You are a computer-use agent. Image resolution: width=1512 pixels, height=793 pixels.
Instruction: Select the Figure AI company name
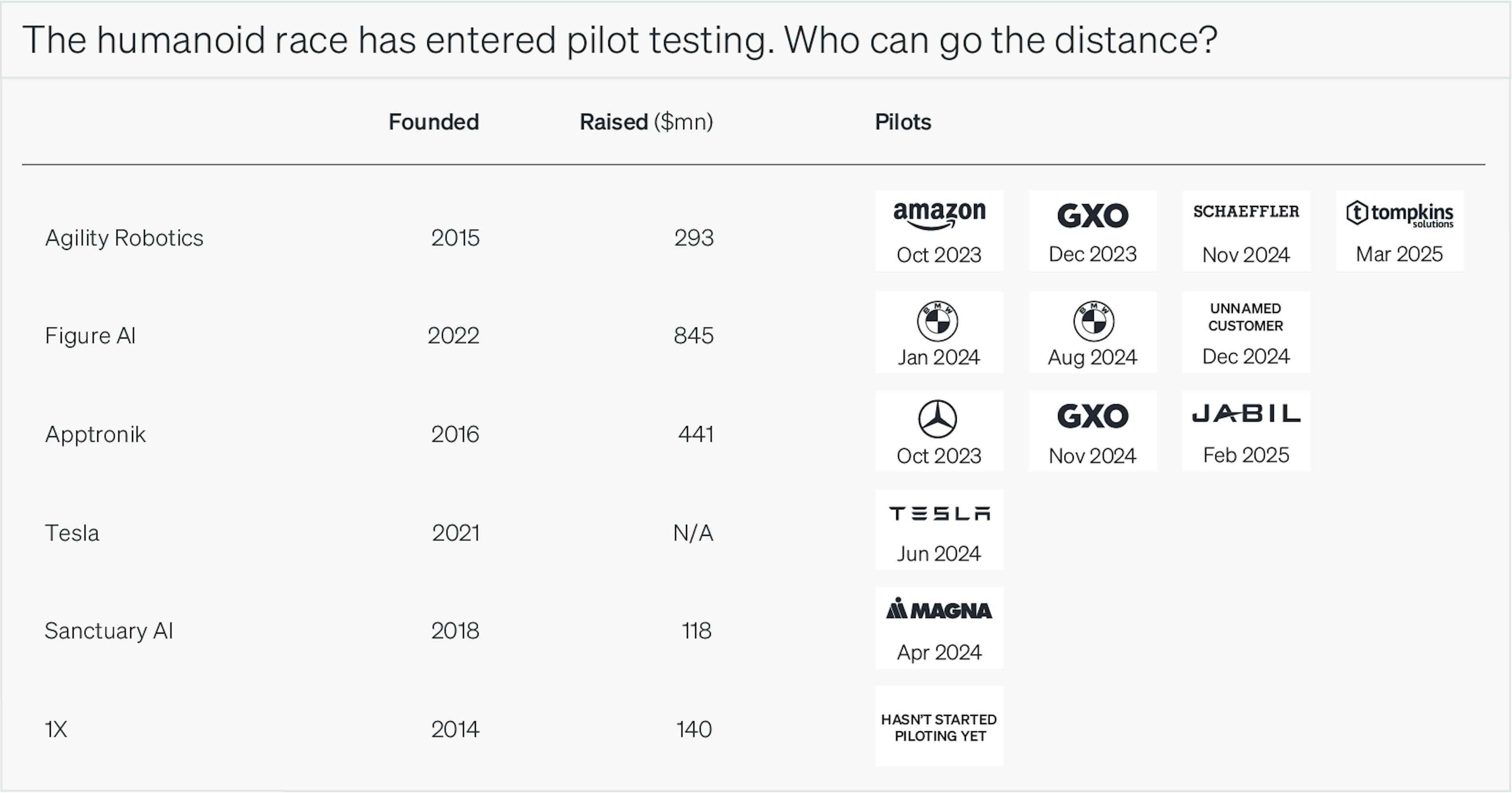[91, 335]
